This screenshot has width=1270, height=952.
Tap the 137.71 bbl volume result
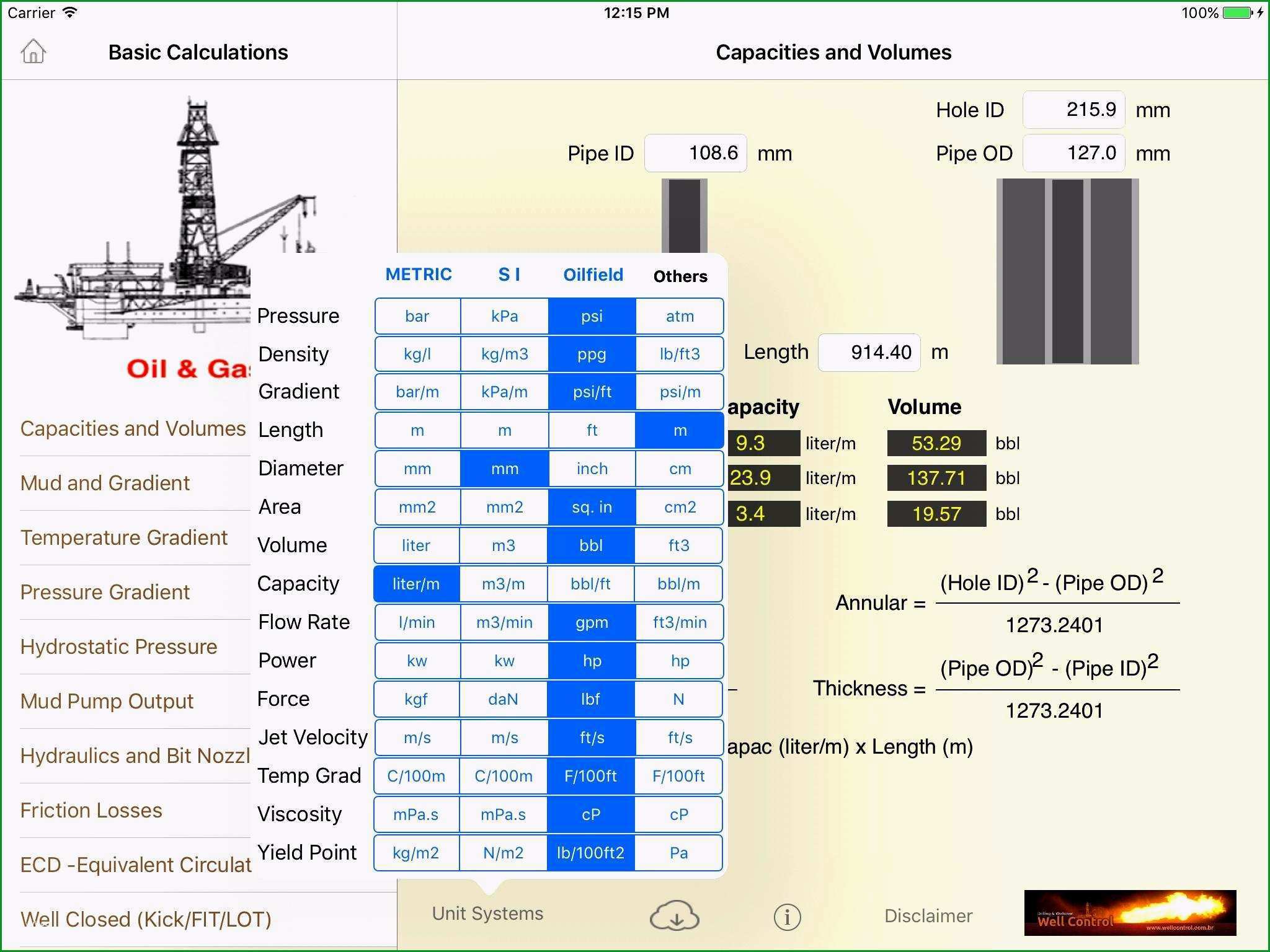tap(936, 478)
